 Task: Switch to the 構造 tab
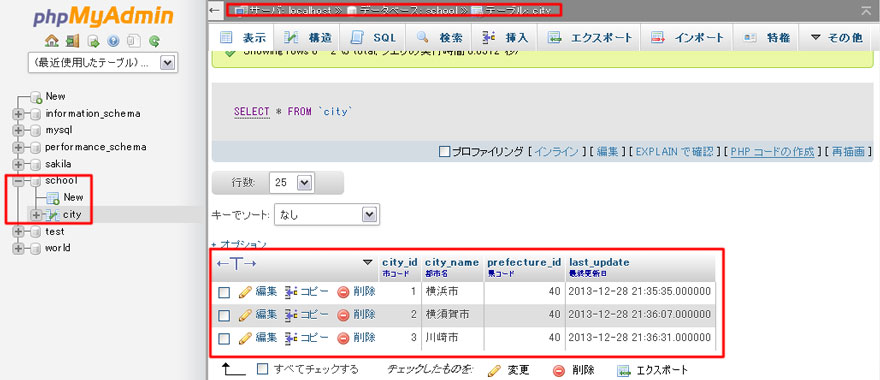coord(309,38)
